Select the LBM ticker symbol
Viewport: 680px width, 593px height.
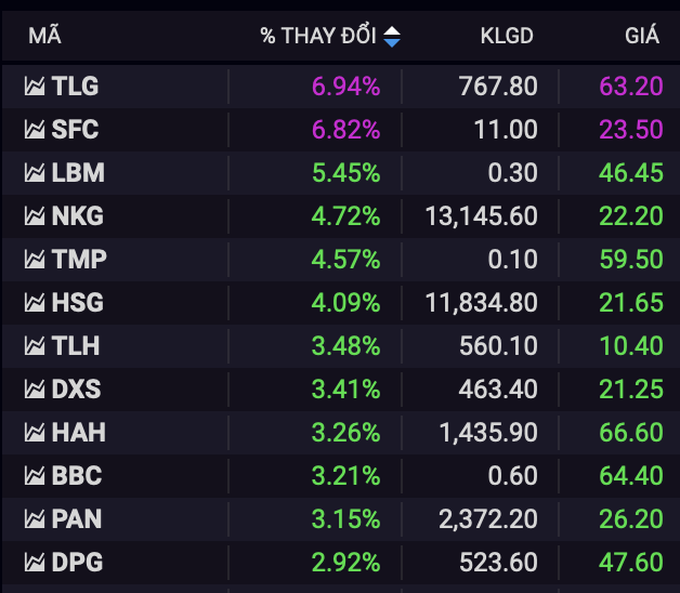(78, 173)
